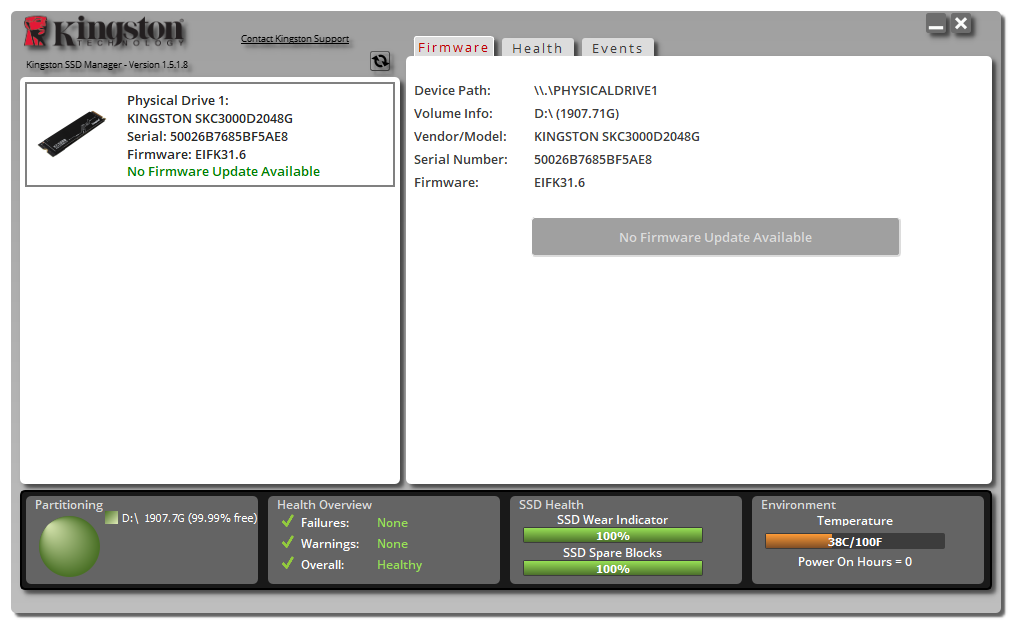Click the SSD Health panel title
This screenshot has width=1019, height=633.
[551, 505]
